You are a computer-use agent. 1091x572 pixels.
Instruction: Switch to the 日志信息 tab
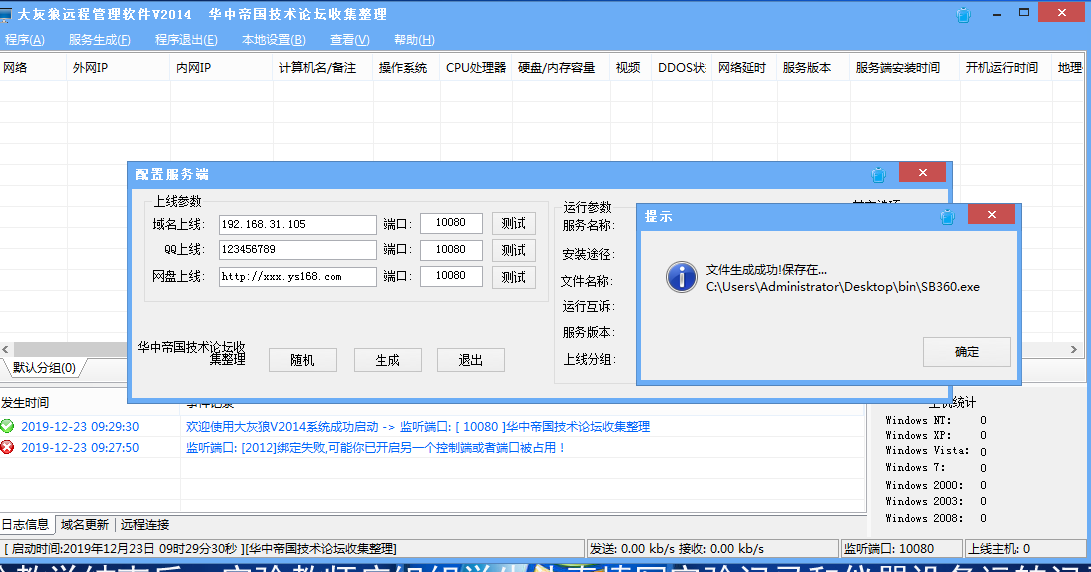coord(26,525)
